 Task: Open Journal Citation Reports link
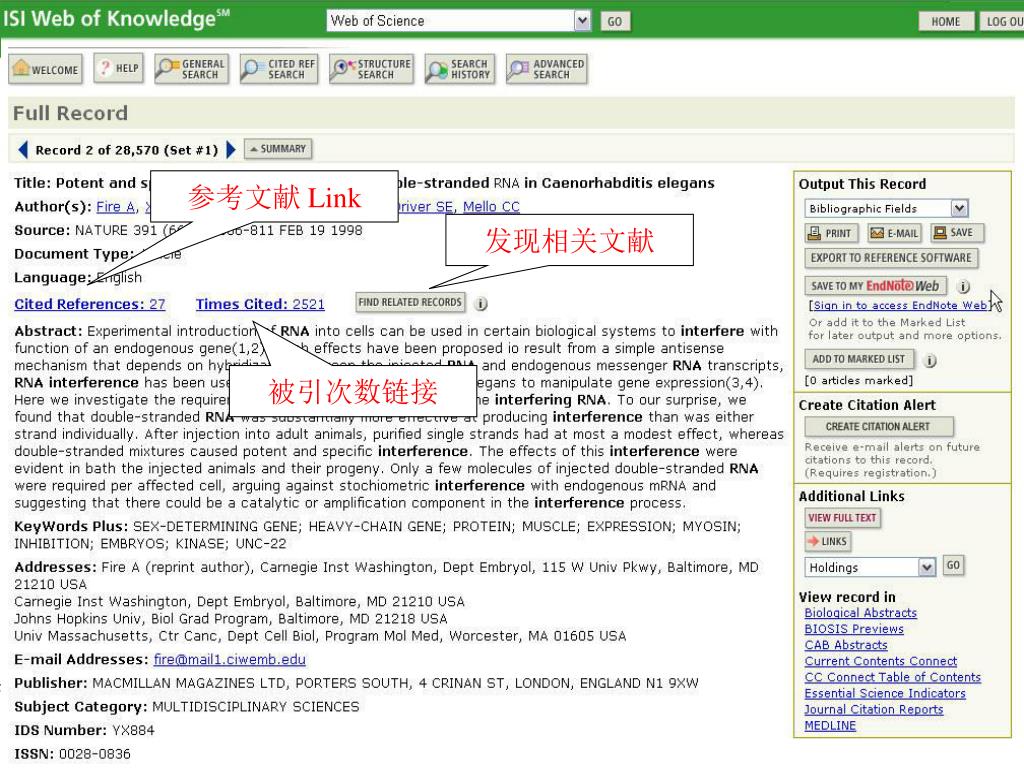pos(874,709)
